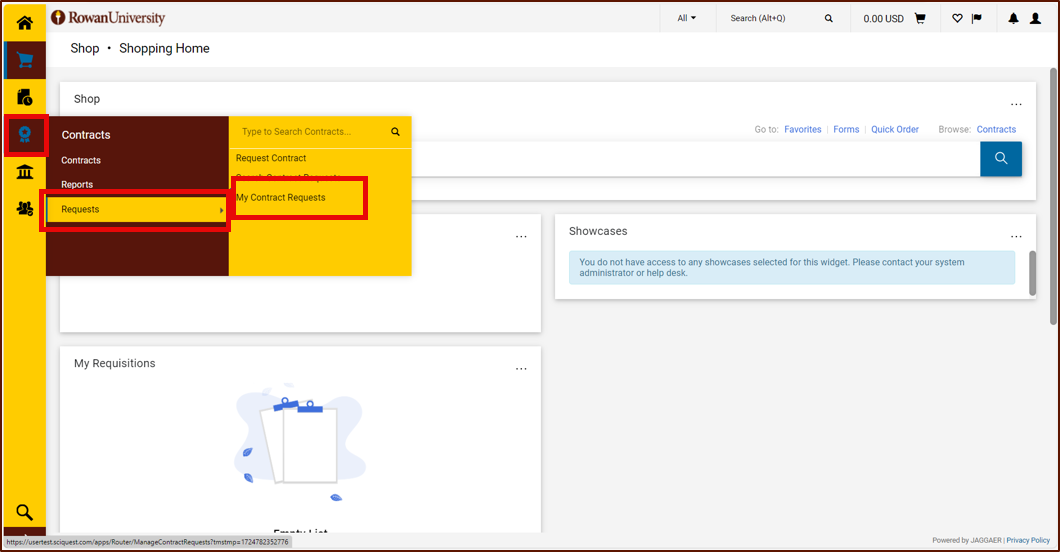The image size is (1060, 552).
Task: Open the Suppliers people sidebar icon
Action: [x=25, y=209]
